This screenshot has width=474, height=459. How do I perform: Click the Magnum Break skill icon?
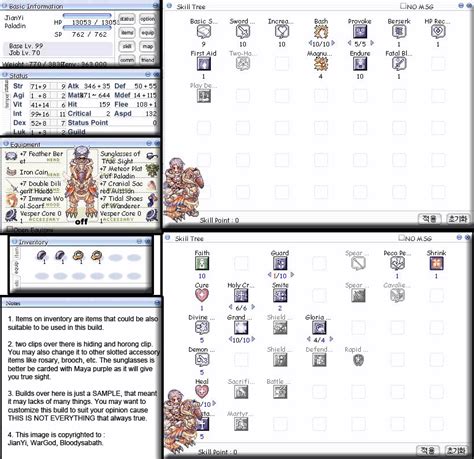coord(321,64)
